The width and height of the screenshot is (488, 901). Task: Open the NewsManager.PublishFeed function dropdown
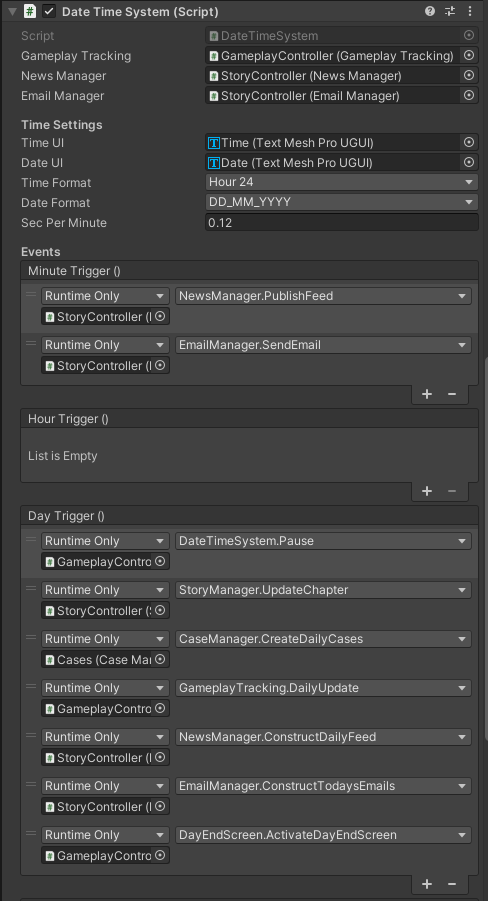pyautogui.click(x=323, y=296)
